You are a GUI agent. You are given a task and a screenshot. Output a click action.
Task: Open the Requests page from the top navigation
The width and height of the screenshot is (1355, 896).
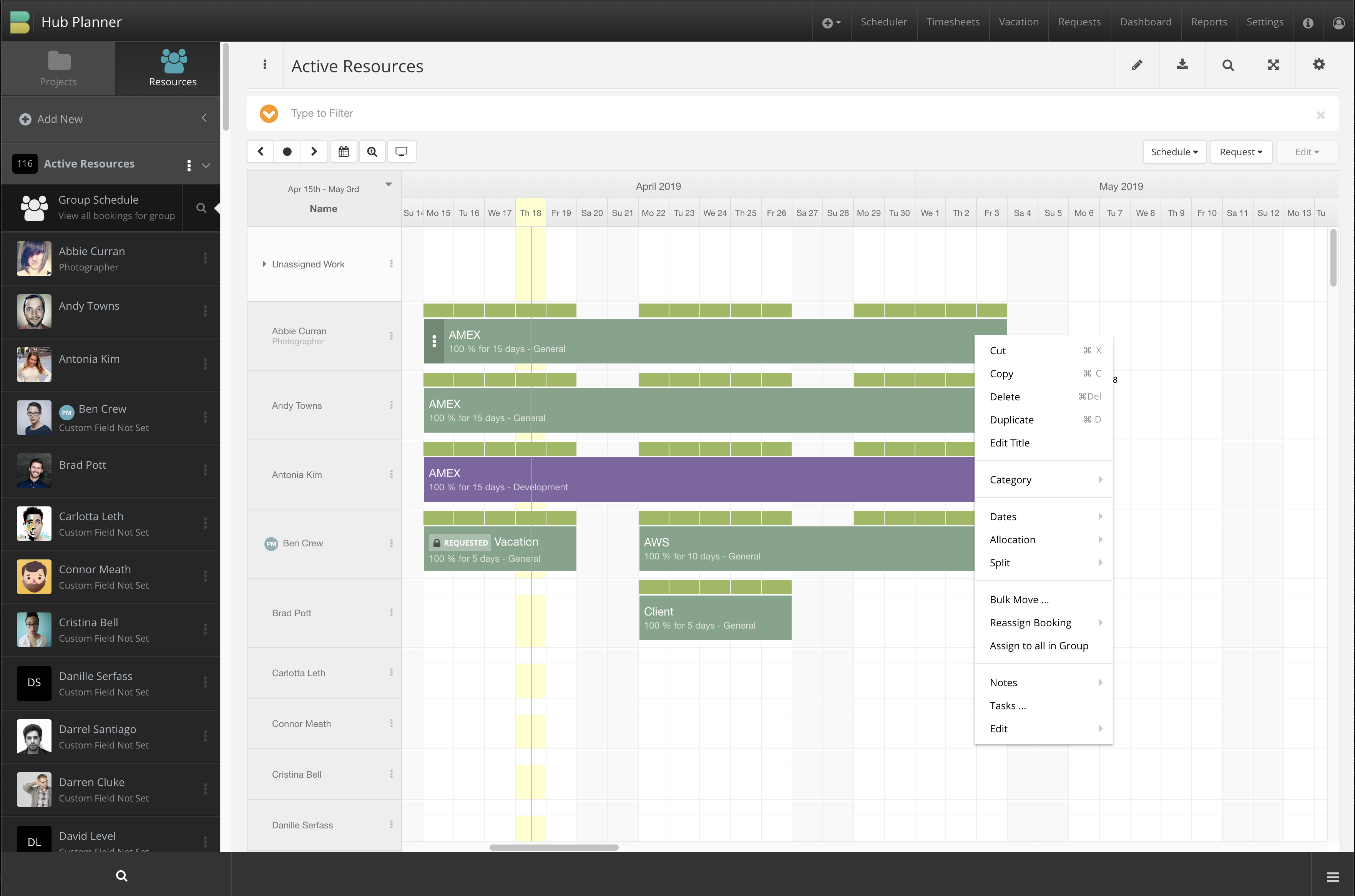coord(1079,22)
